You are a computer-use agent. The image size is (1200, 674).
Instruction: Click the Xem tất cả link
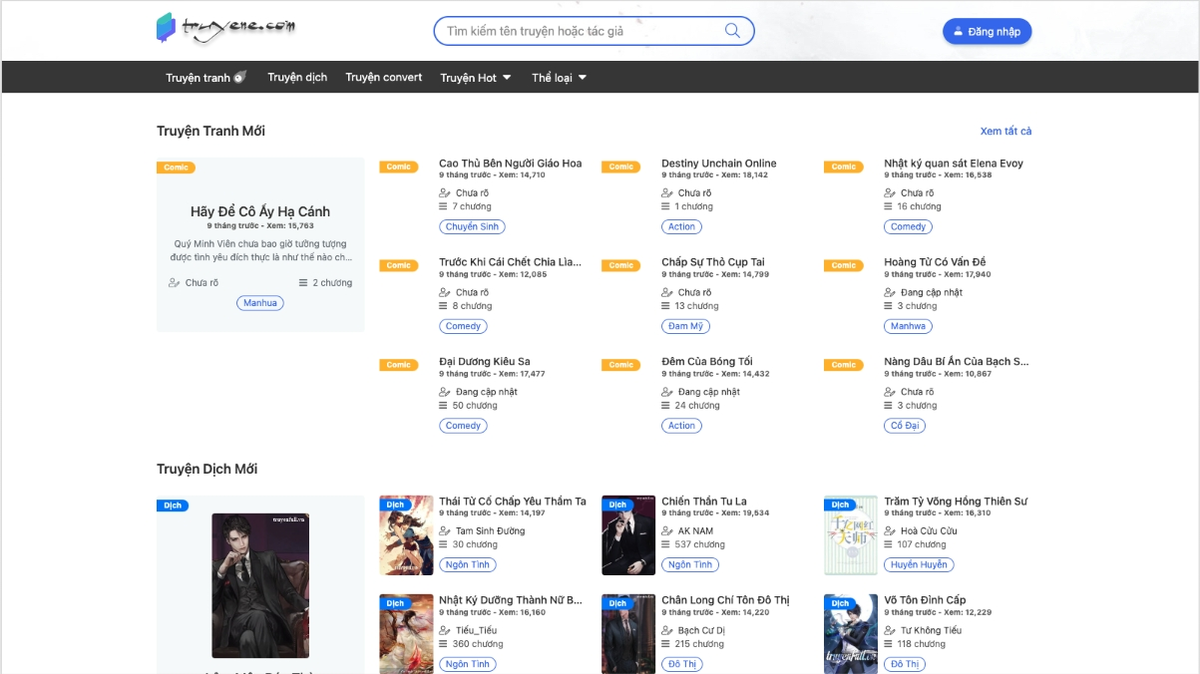point(1006,131)
